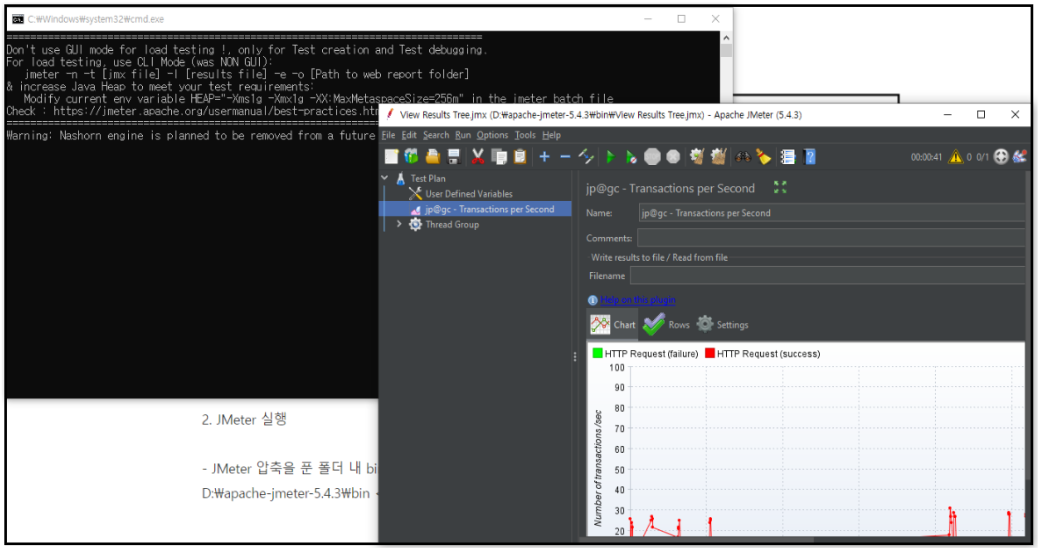The image size is (1039, 550).
Task: Select Test Plan in the tree
Action: click(427, 178)
